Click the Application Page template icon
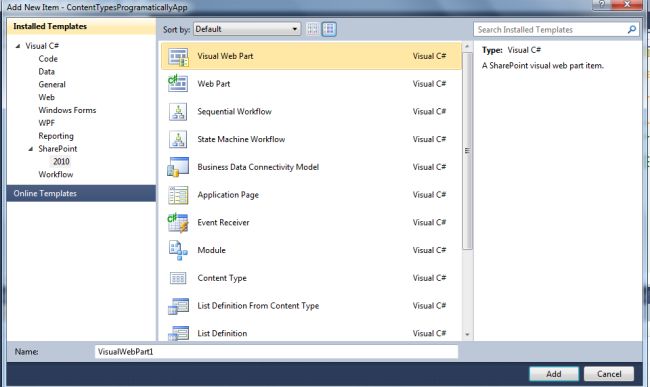This screenshot has height=387, width=650. (178, 195)
